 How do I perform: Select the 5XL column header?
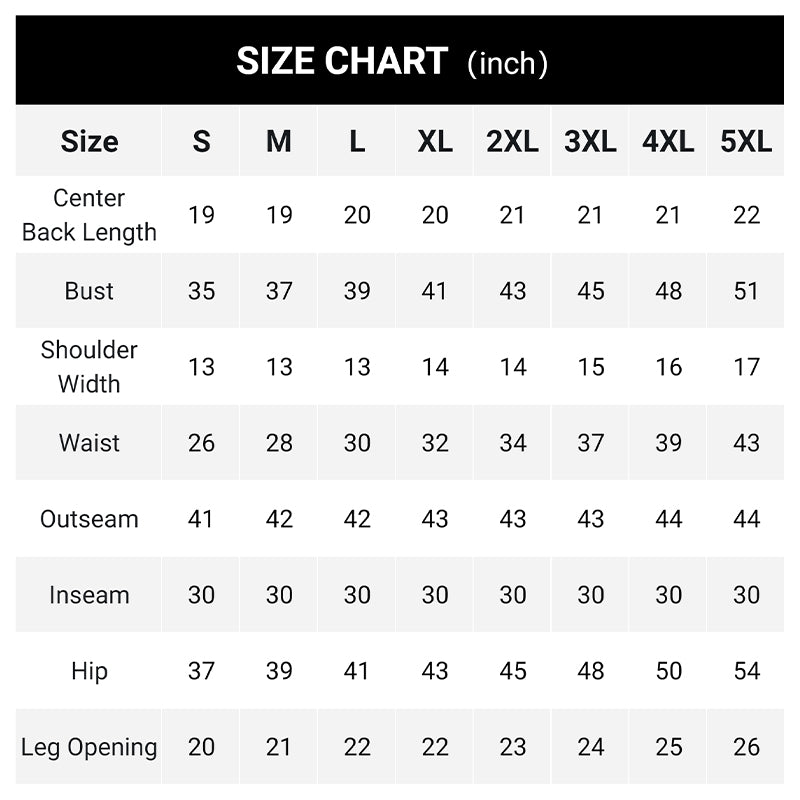coord(746,142)
